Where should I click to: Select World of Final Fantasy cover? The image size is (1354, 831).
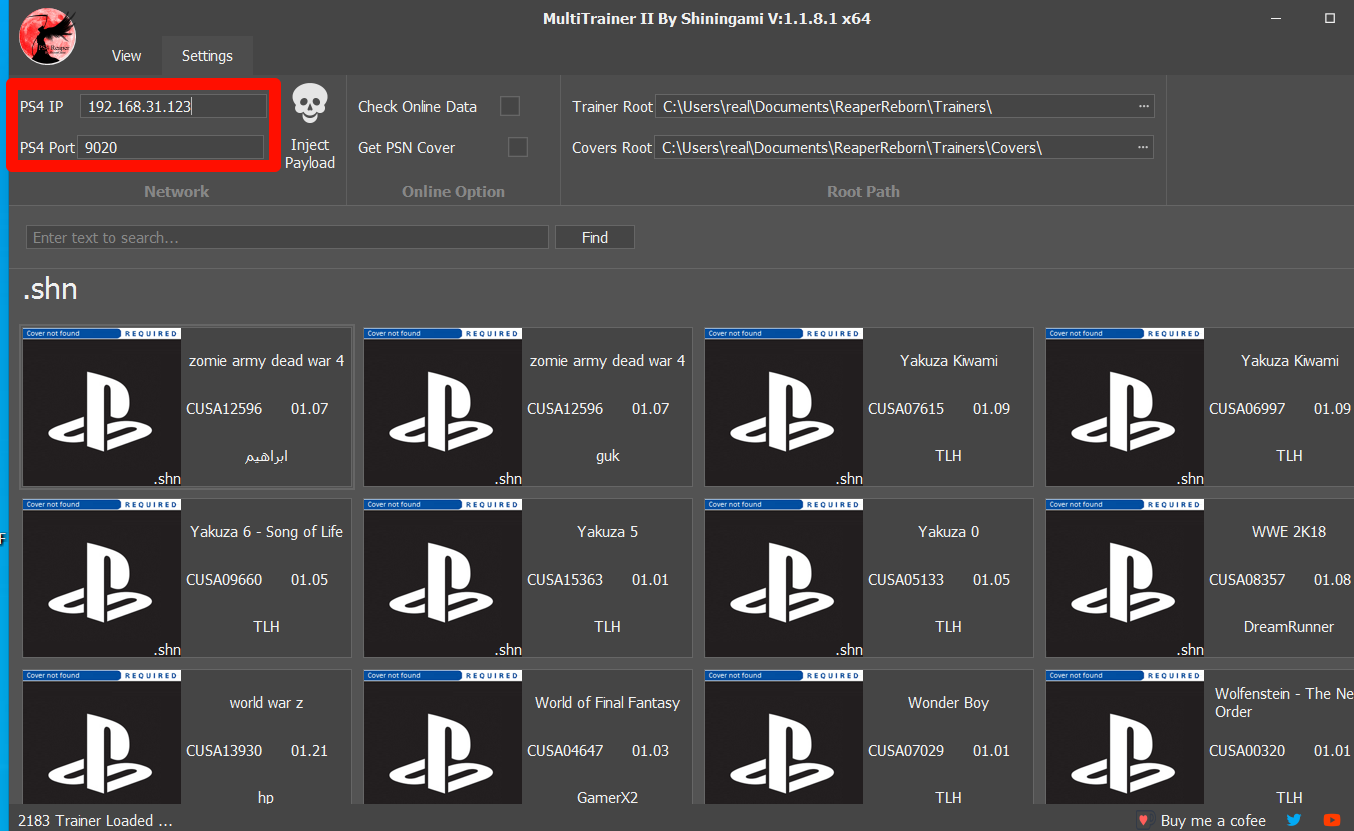[x=443, y=738]
